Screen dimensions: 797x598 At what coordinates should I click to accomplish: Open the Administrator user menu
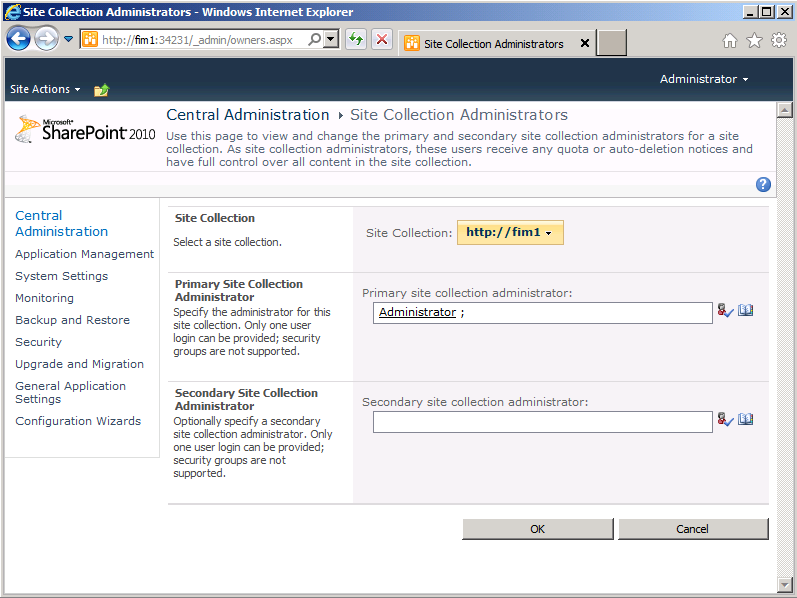pyautogui.click(x=704, y=79)
